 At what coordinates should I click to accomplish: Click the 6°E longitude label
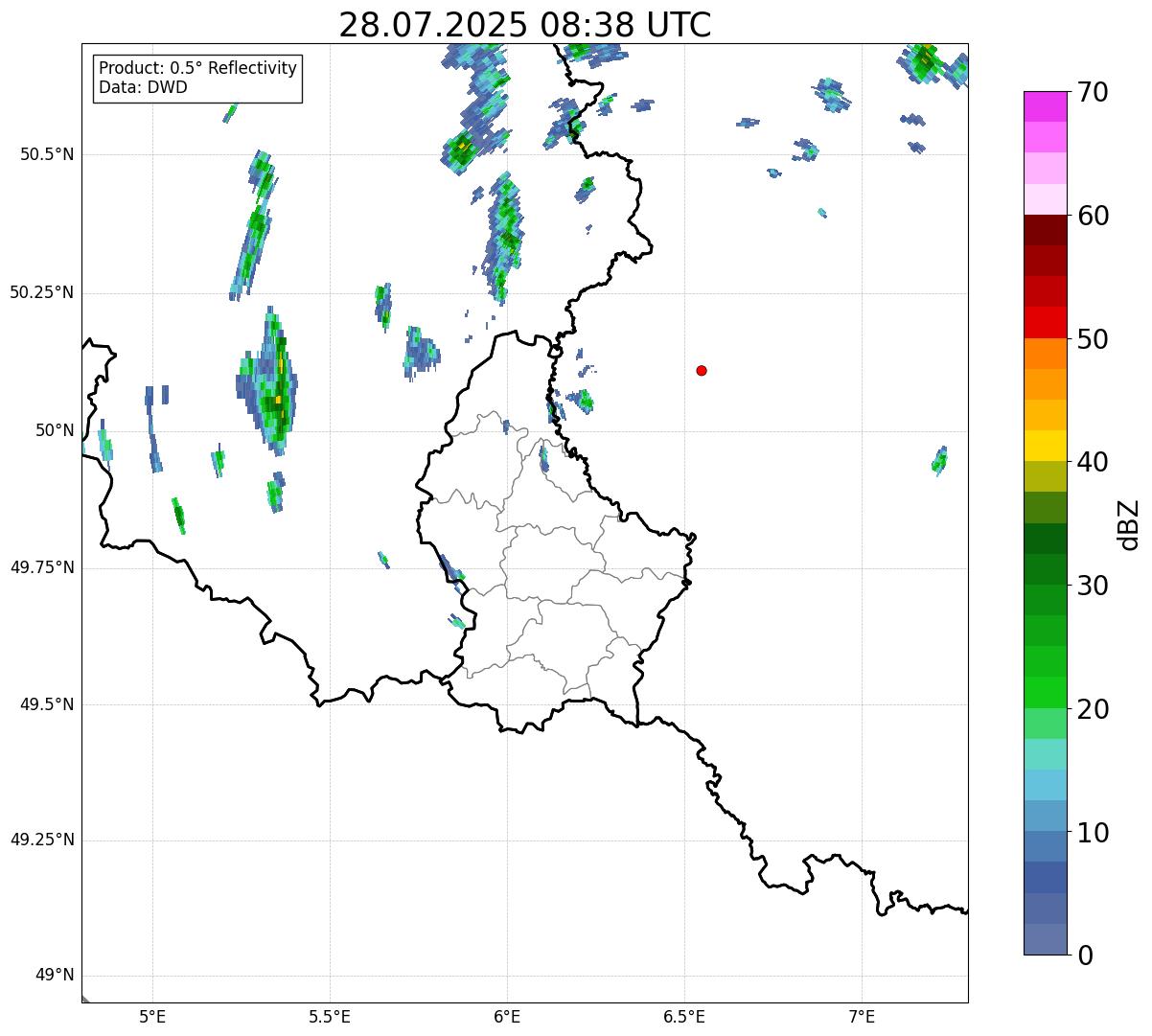pyautogui.click(x=507, y=1016)
